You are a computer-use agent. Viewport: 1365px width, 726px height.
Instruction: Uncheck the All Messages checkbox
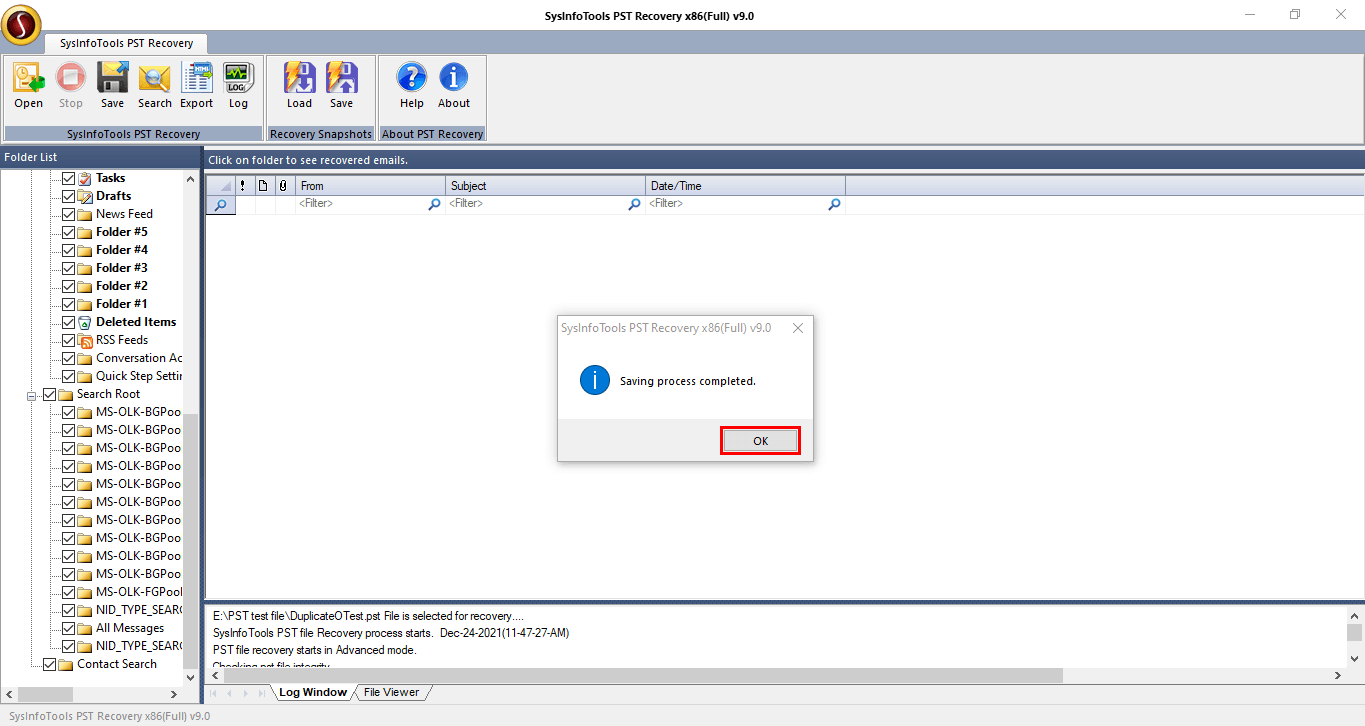[69, 628]
